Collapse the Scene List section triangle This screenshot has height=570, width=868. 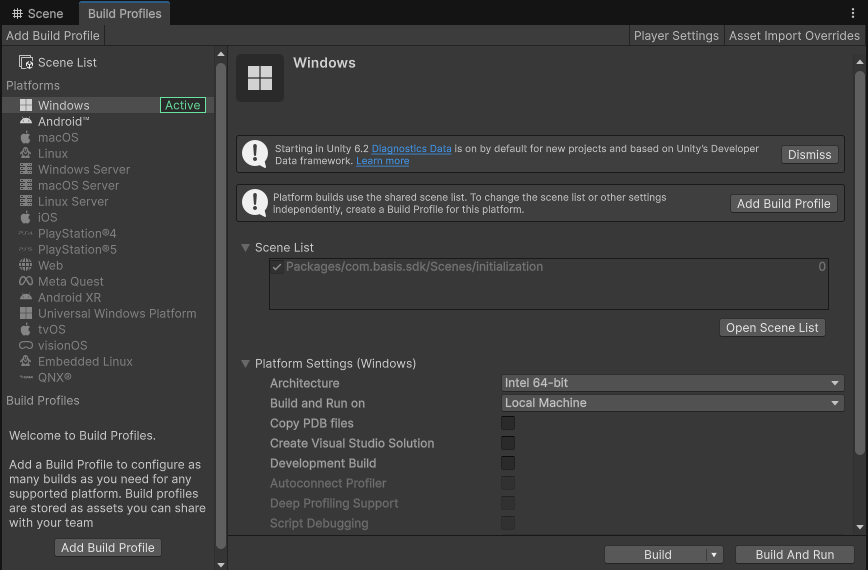pyautogui.click(x=245, y=247)
